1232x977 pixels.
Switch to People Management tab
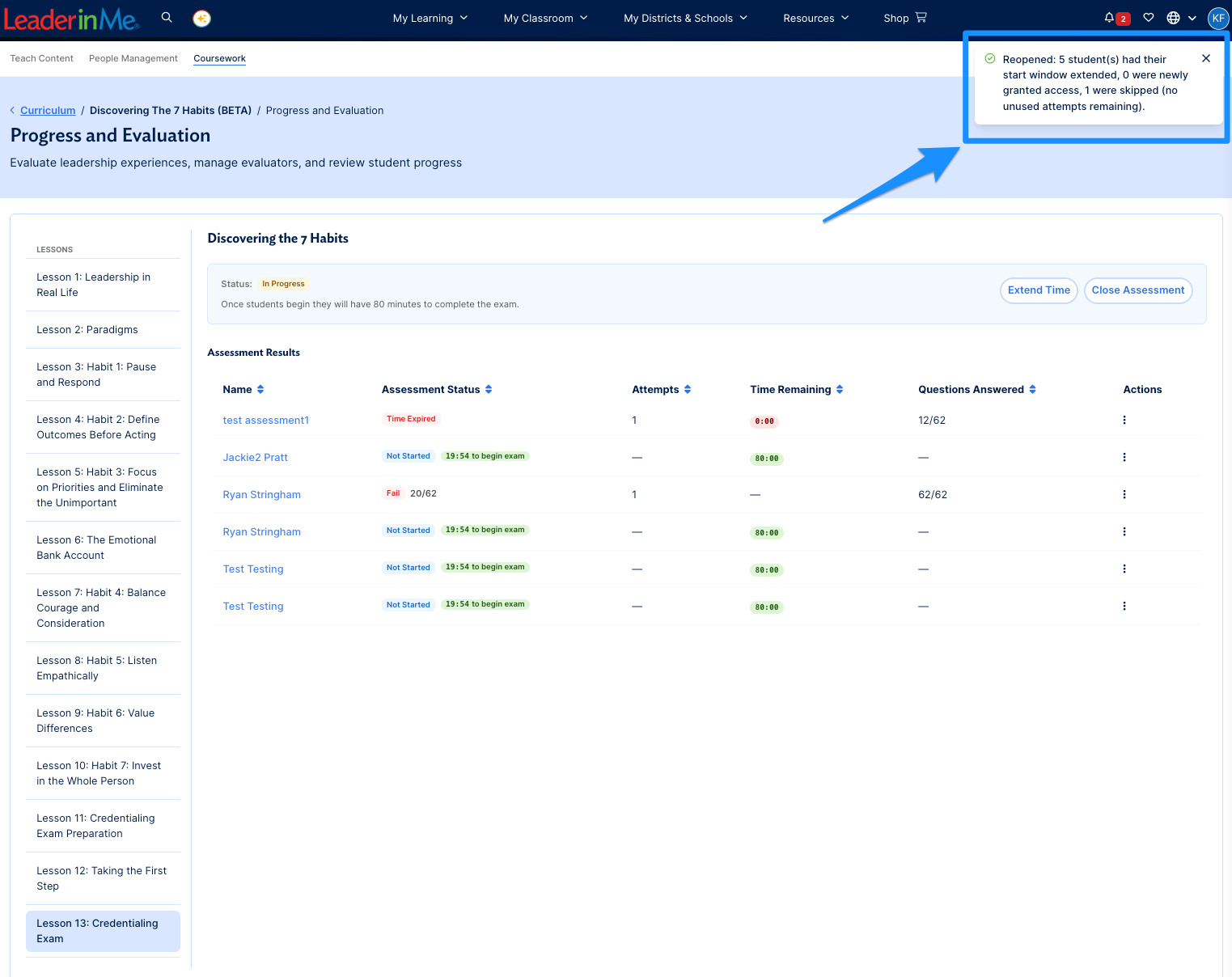133,58
